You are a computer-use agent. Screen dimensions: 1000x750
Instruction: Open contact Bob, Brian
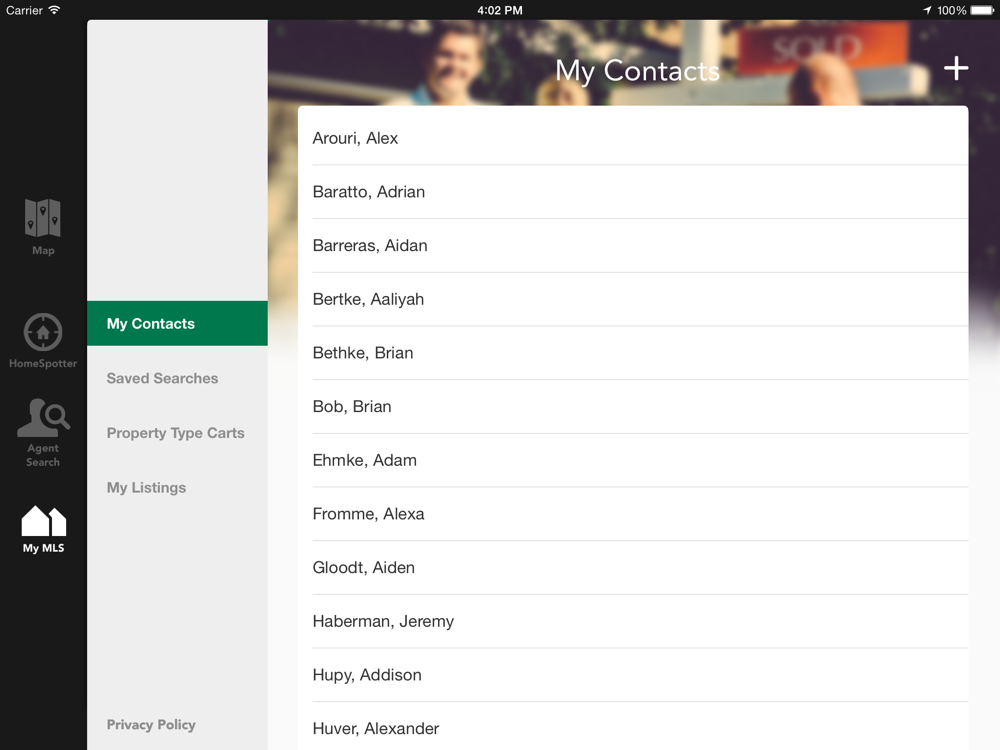[633, 406]
